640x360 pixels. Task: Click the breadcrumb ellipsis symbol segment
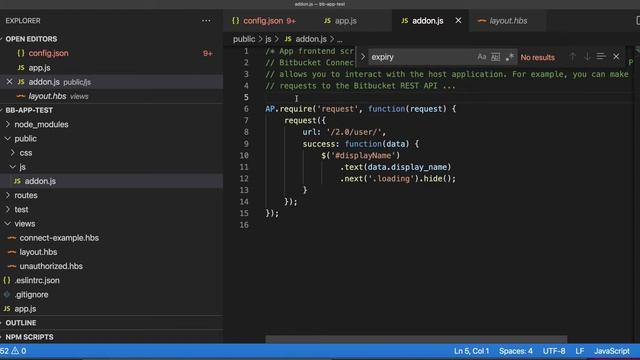click(x=340, y=40)
